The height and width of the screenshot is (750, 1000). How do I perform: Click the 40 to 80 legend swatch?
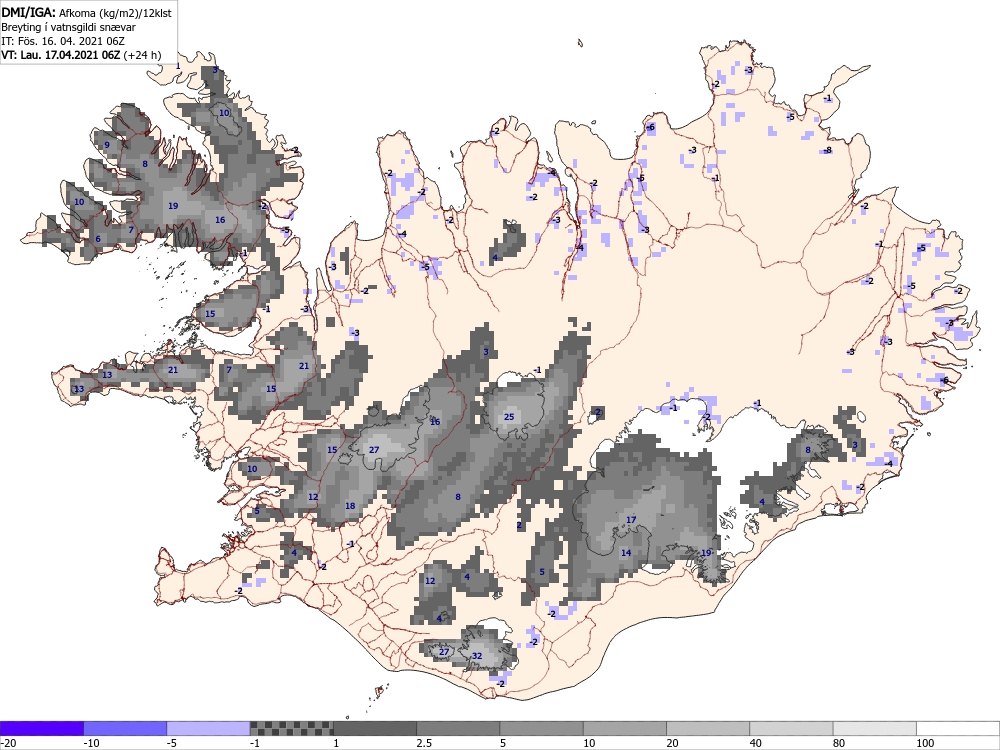[x=791, y=728]
